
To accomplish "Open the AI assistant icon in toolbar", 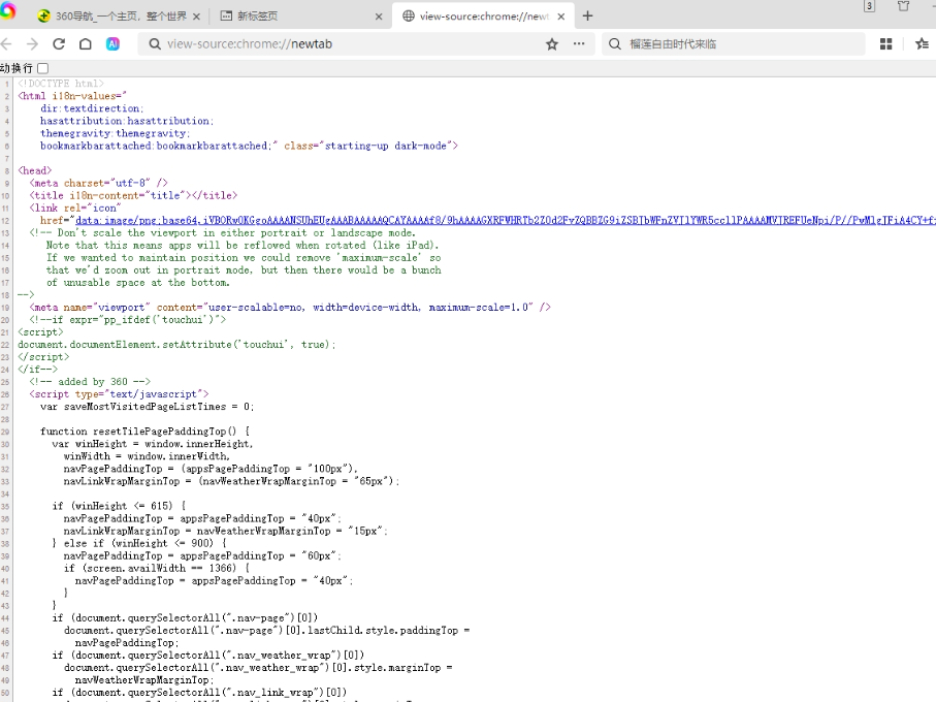I will tap(113, 44).
